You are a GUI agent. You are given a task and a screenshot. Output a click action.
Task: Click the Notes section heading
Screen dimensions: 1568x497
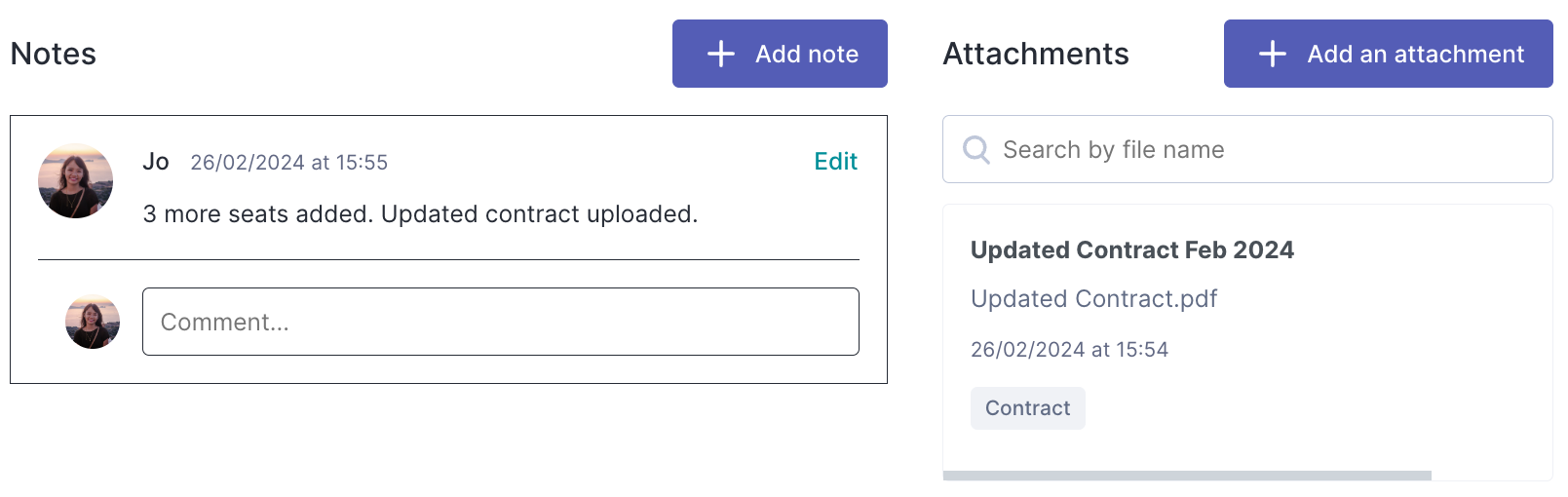(x=54, y=54)
